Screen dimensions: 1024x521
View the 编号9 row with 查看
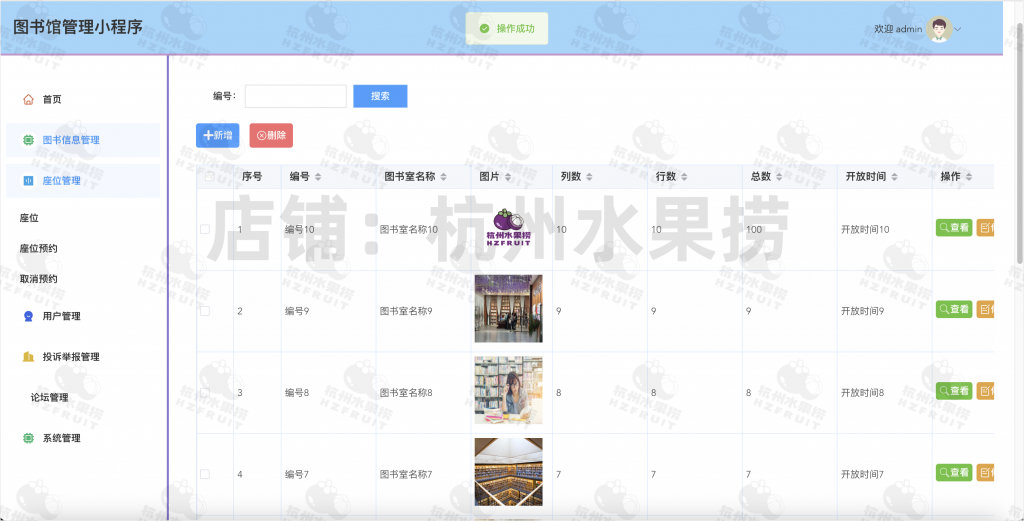tap(954, 309)
